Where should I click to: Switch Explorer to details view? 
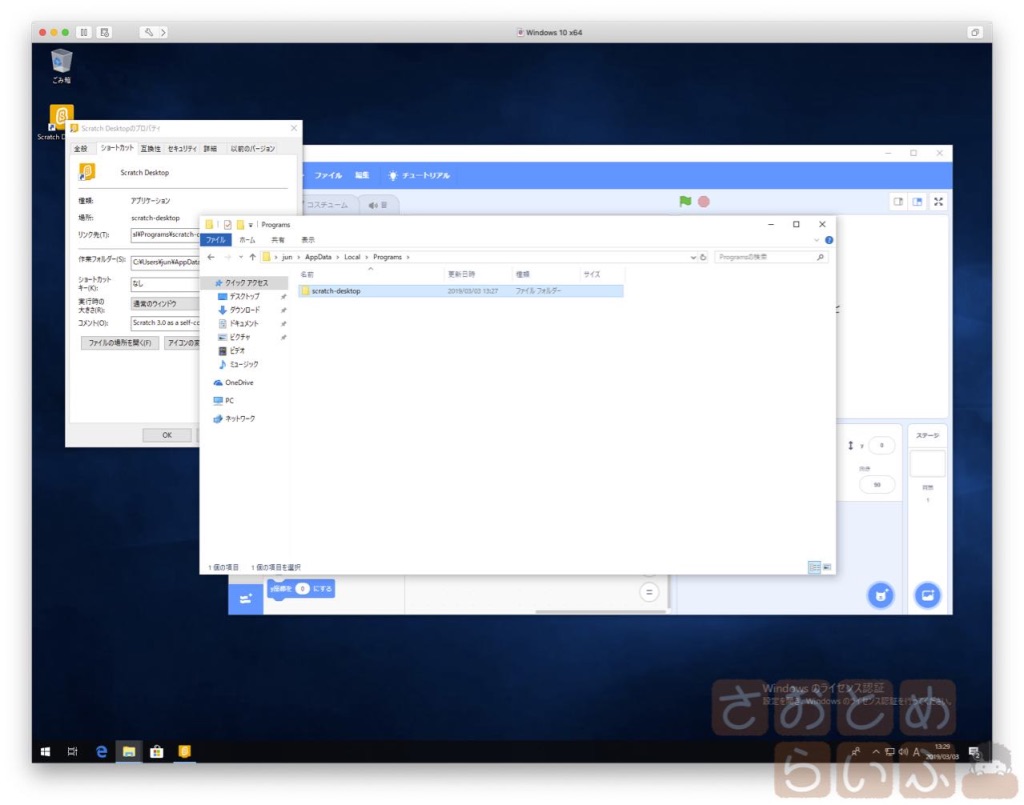[x=814, y=567]
